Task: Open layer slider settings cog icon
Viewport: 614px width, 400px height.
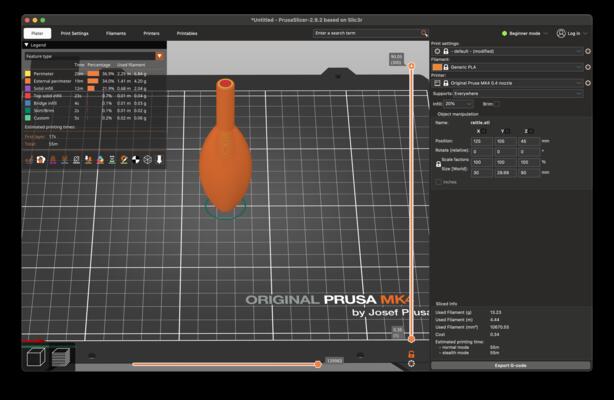Action: (x=411, y=364)
